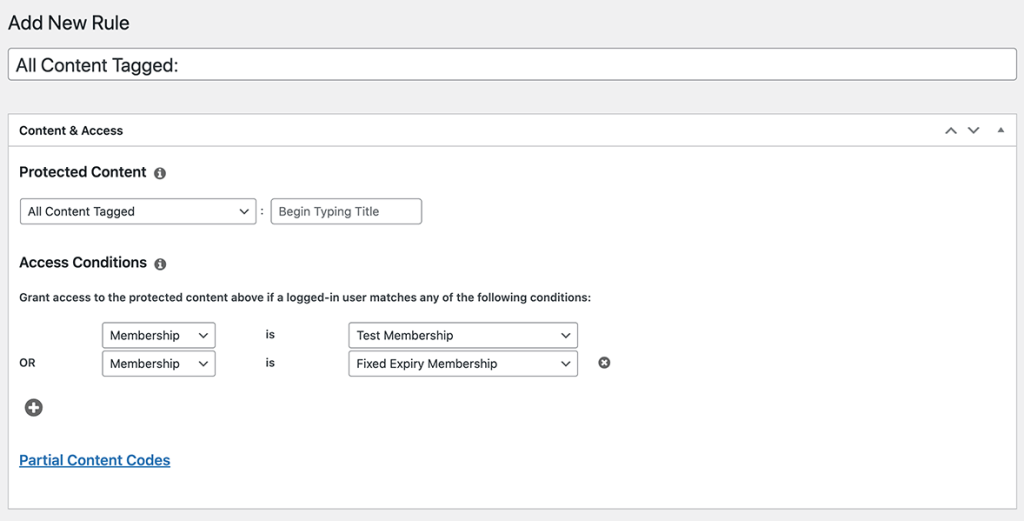Click the Protected Content info icon
The height and width of the screenshot is (521, 1024).
pos(160,173)
